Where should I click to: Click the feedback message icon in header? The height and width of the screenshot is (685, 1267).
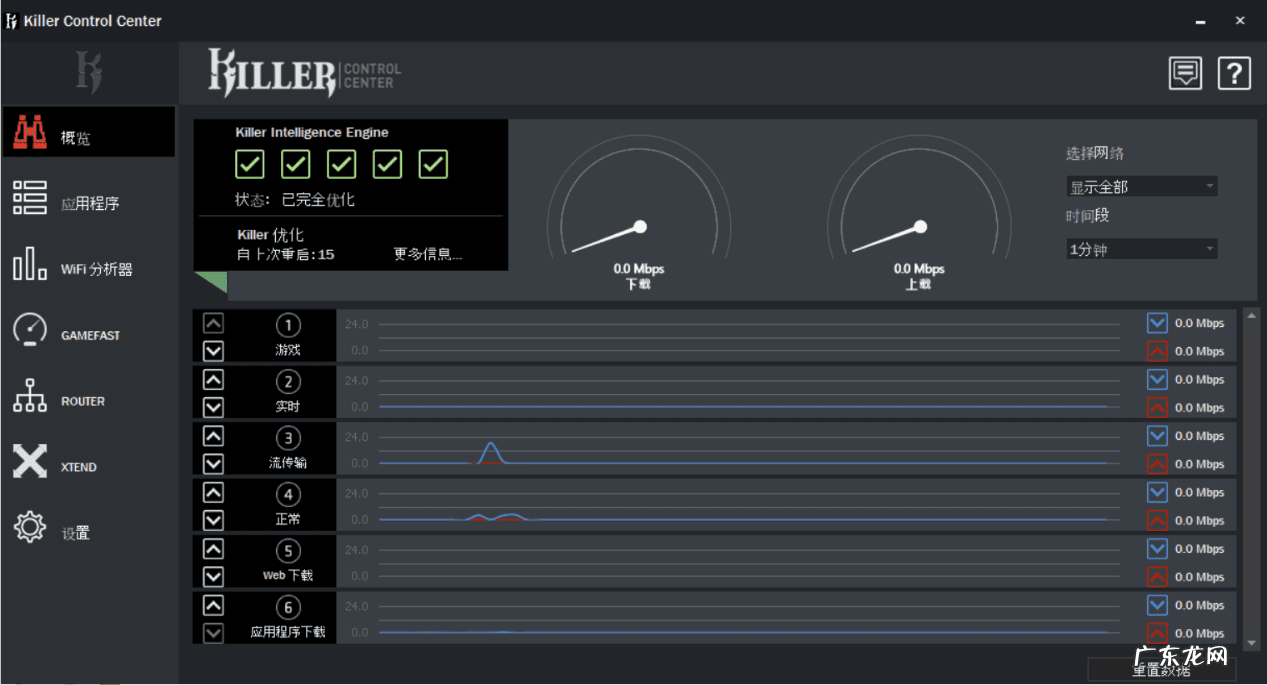click(1186, 73)
